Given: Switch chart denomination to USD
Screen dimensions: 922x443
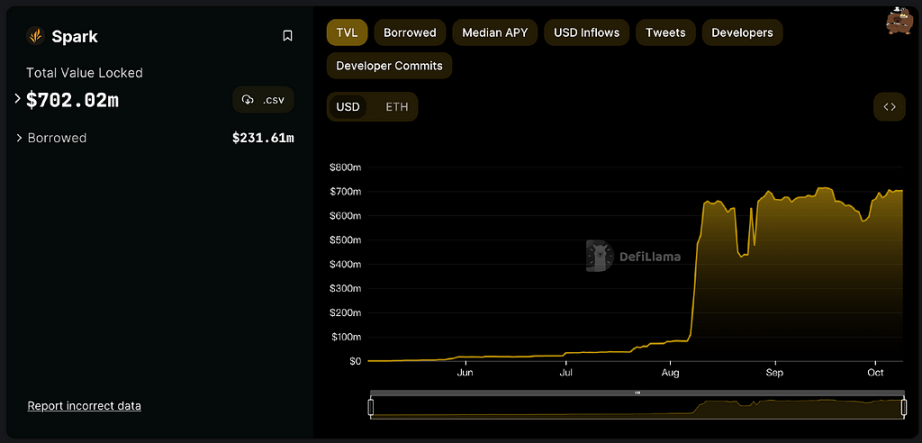Looking at the screenshot, I should [348, 107].
